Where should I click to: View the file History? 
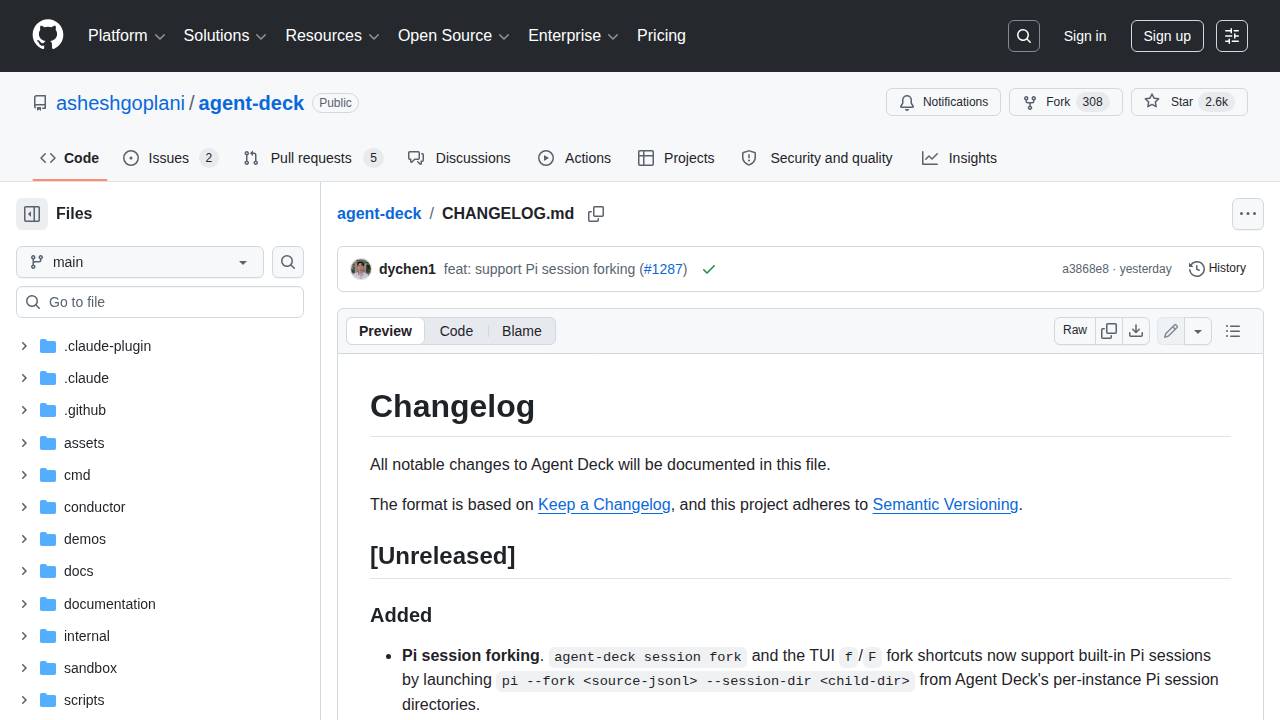[1217, 268]
